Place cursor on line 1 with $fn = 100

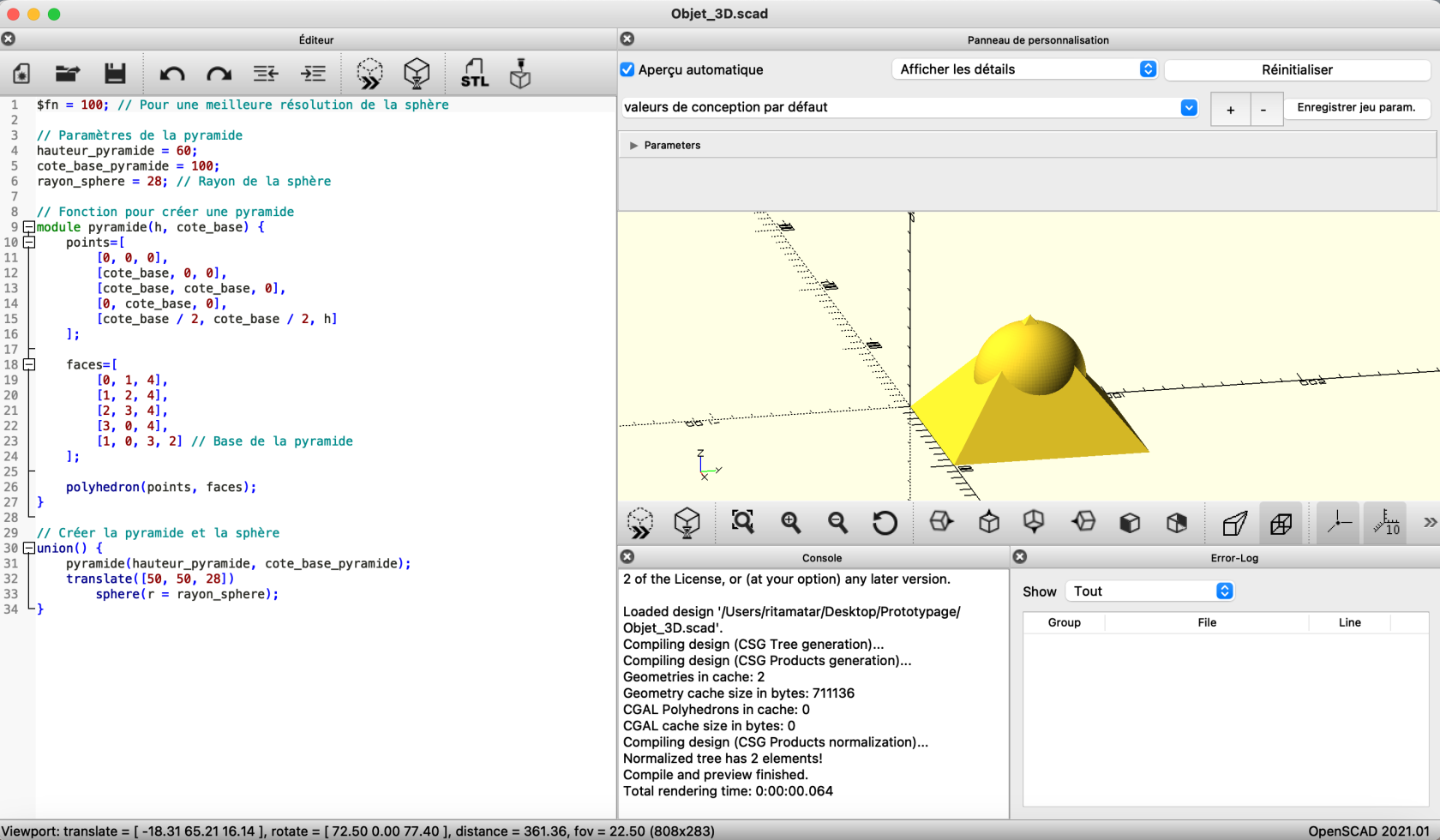click(x=243, y=105)
